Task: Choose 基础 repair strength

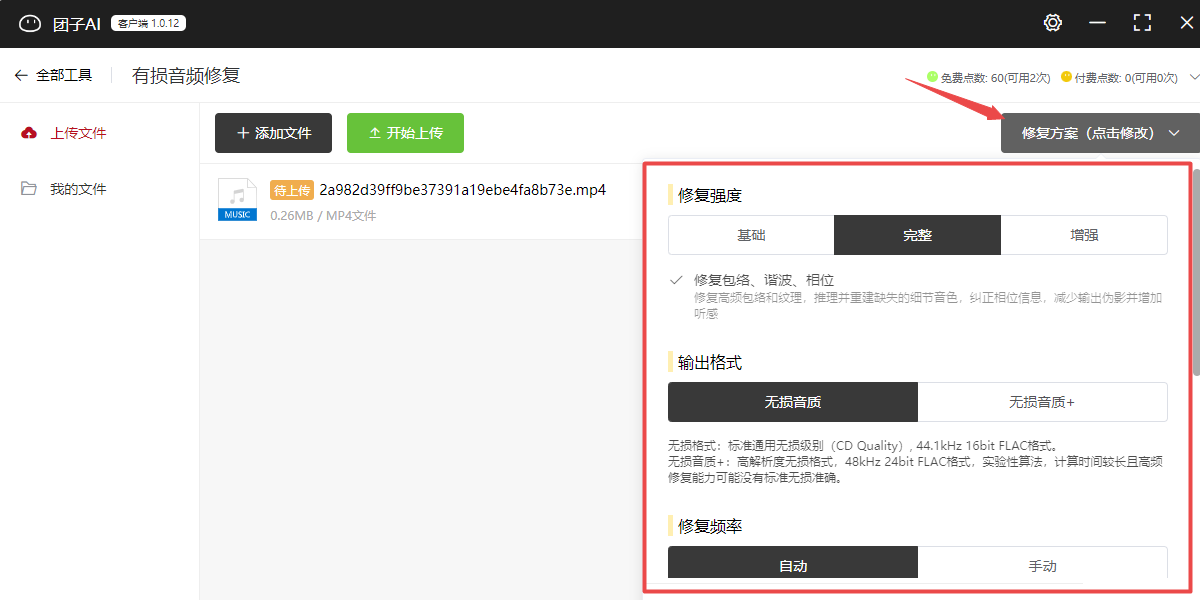Action: (x=751, y=235)
